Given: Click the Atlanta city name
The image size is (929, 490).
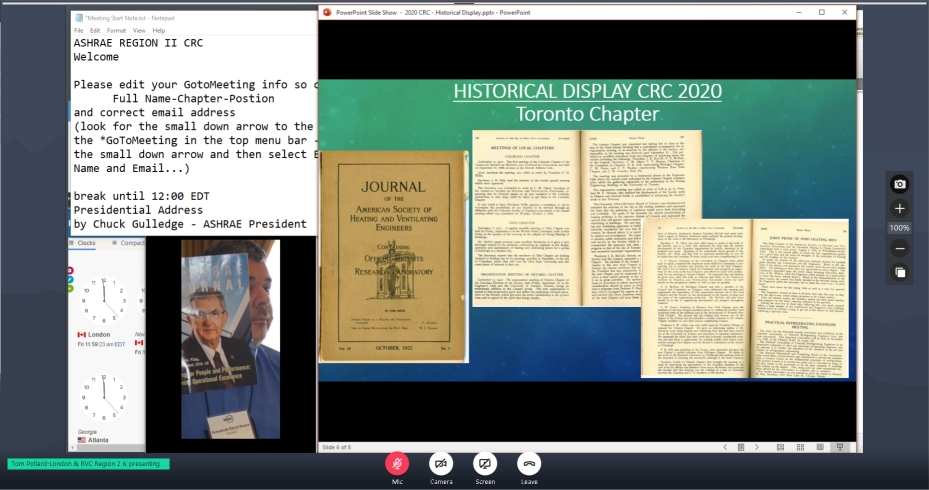Looking at the screenshot, I should click(x=98, y=440).
